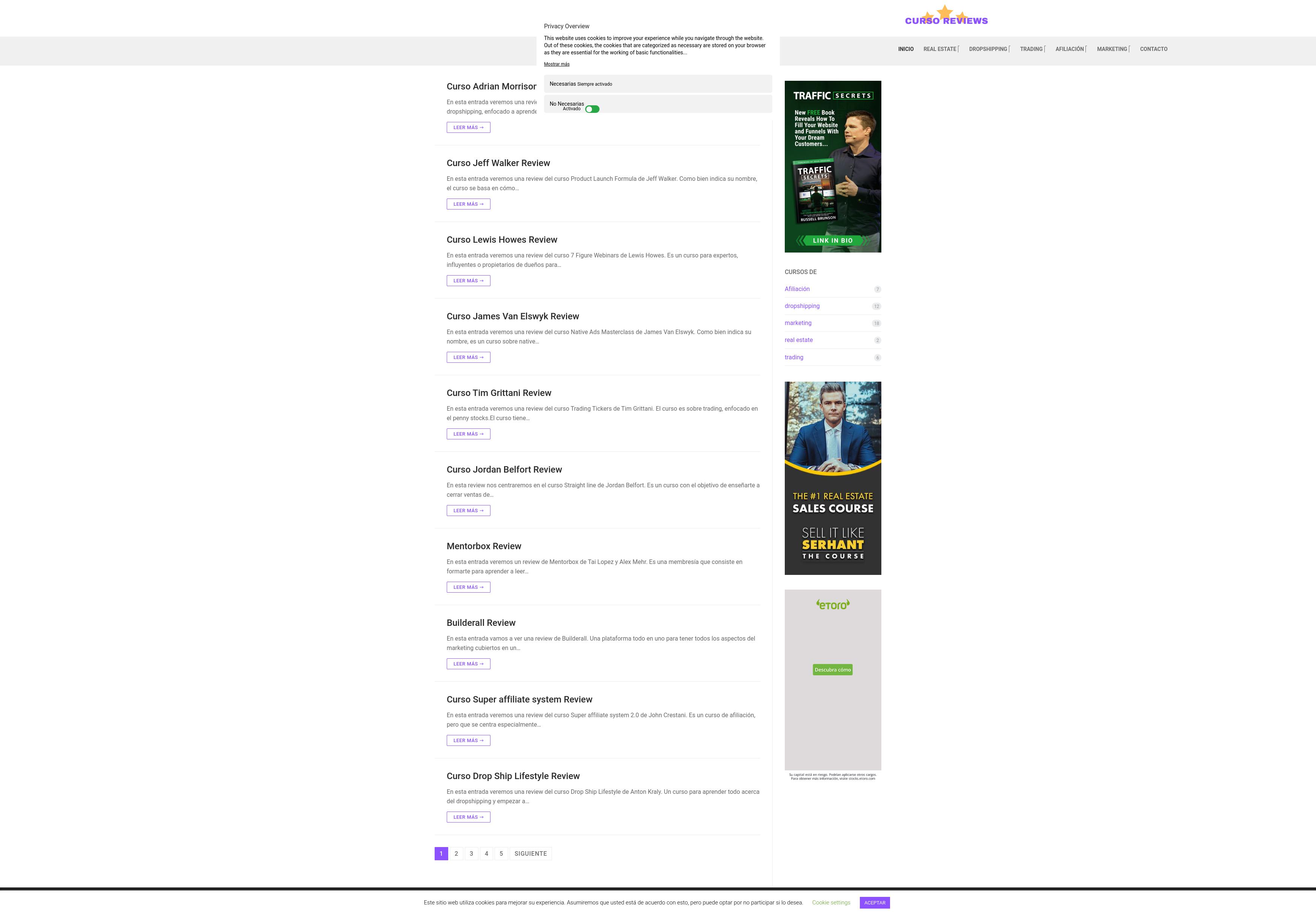Image resolution: width=1316 pixels, height=915 pixels.
Task: Open the Curso Lewis Howes Review post
Action: (x=502, y=240)
